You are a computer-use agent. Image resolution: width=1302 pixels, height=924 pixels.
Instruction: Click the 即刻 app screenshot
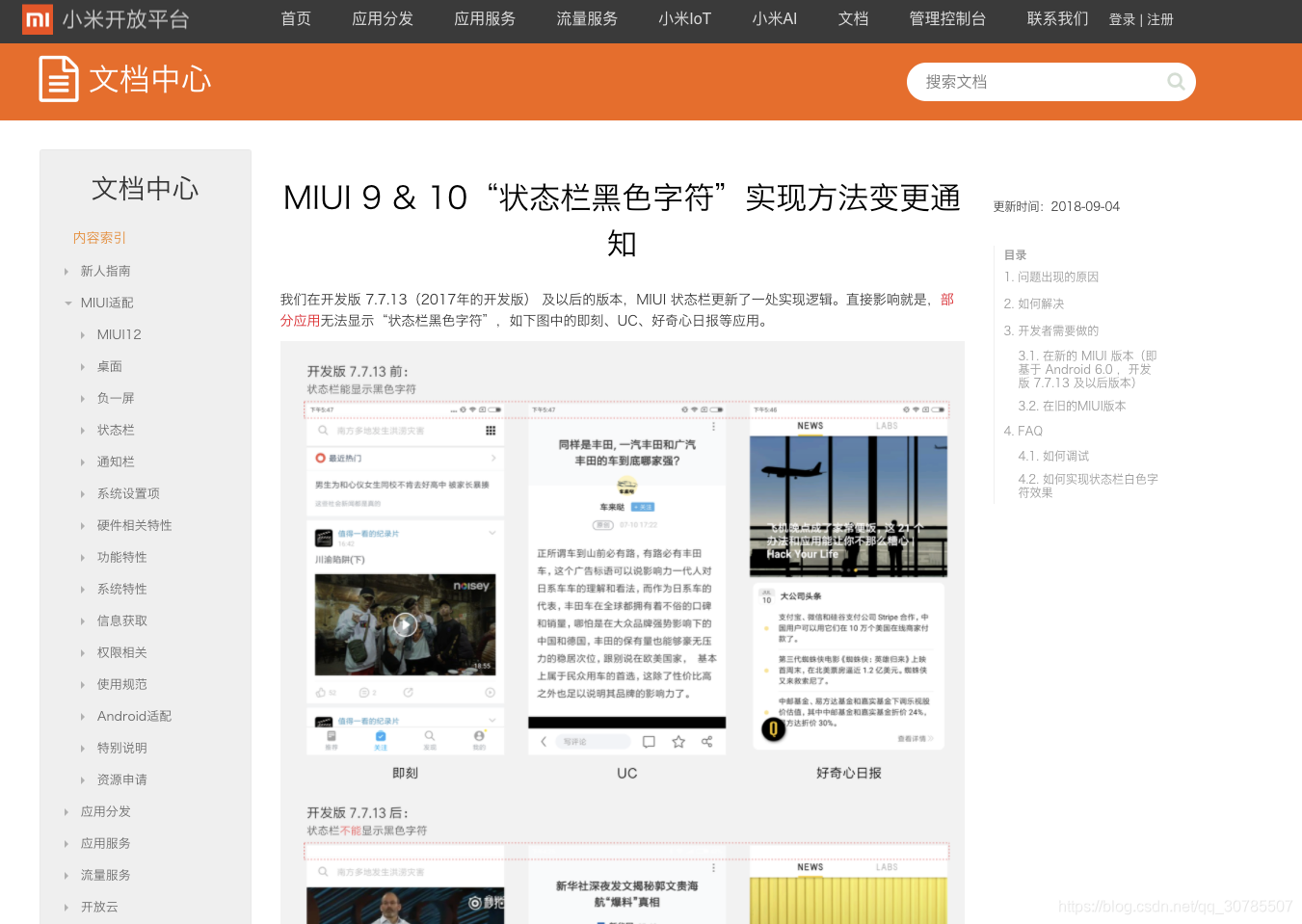pyautogui.click(x=405, y=578)
